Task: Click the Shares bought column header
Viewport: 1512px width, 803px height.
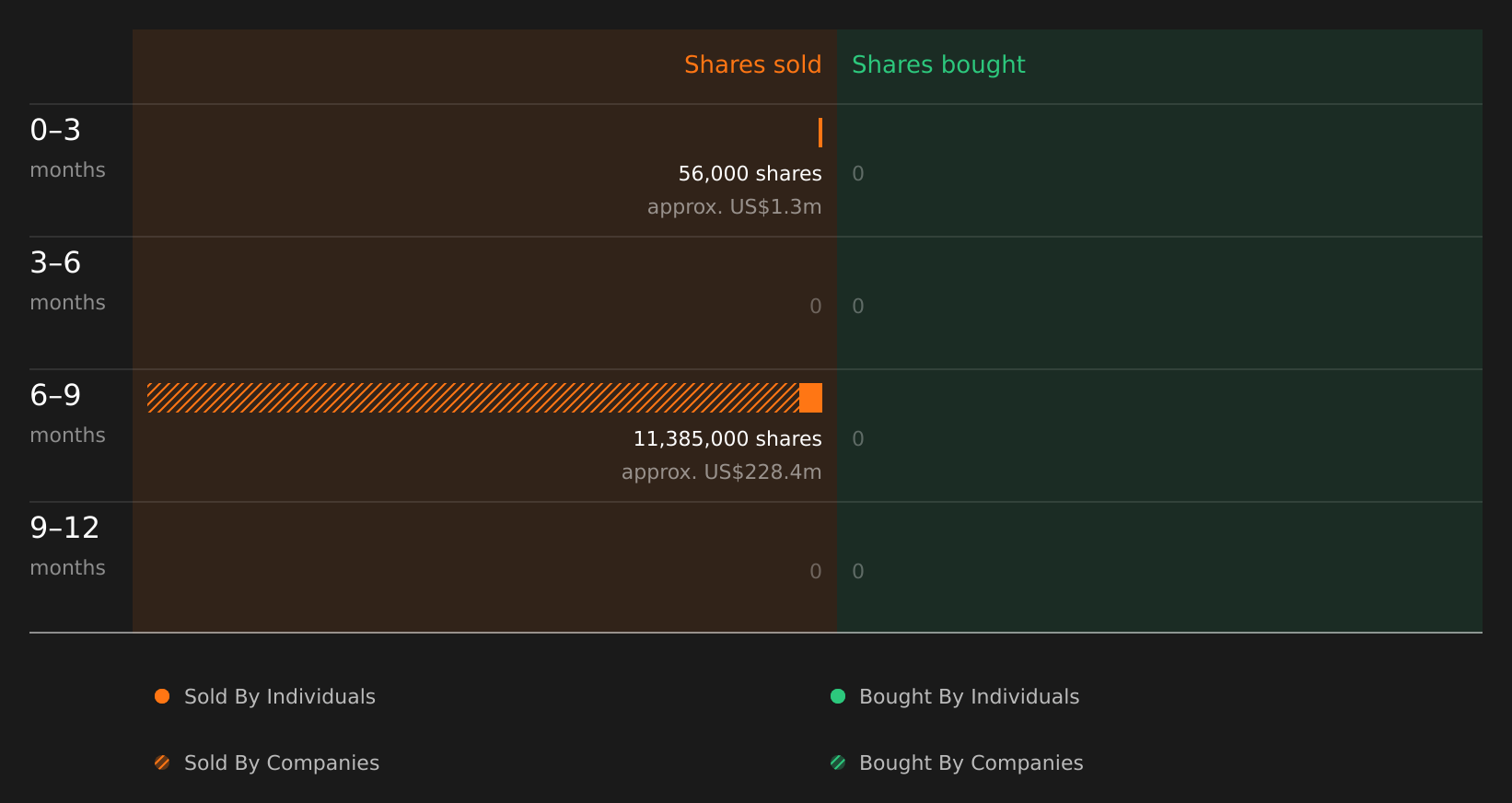Action: click(938, 64)
